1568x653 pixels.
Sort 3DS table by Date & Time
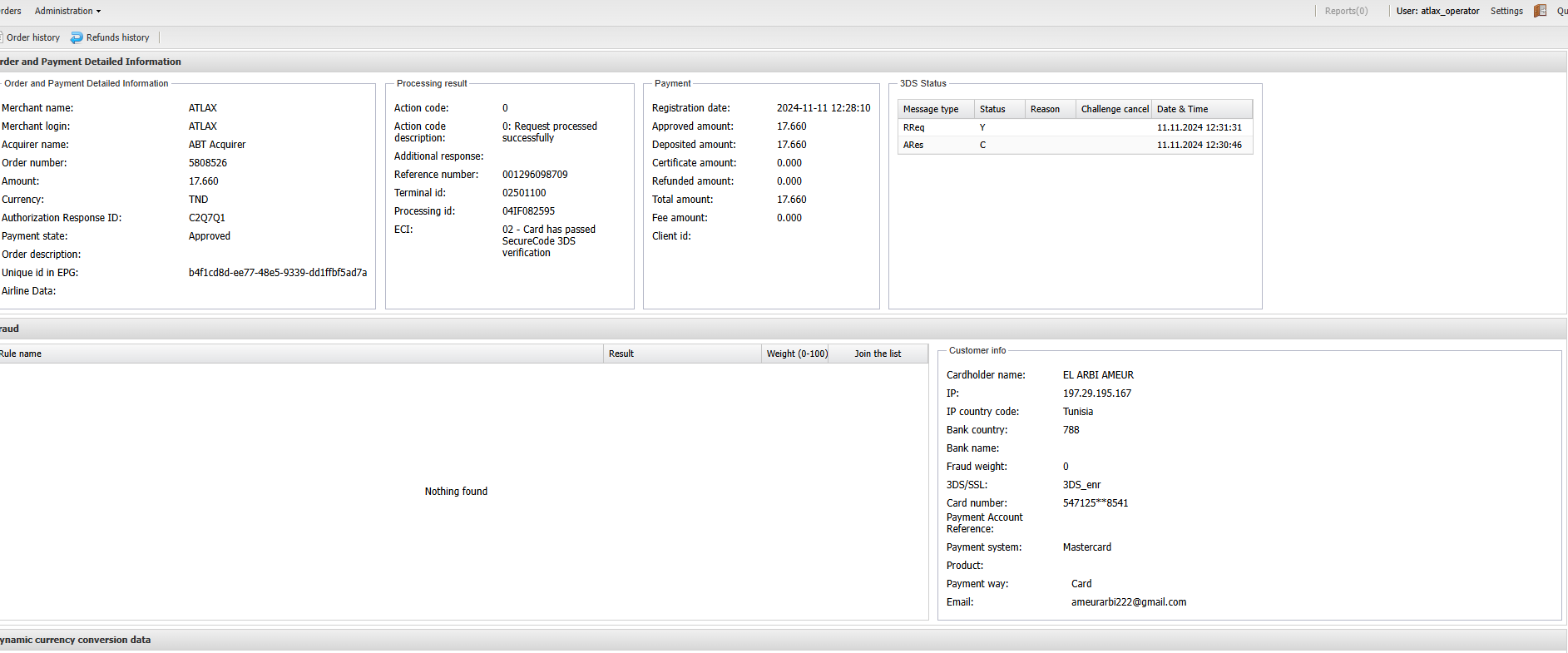click(x=1182, y=109)
